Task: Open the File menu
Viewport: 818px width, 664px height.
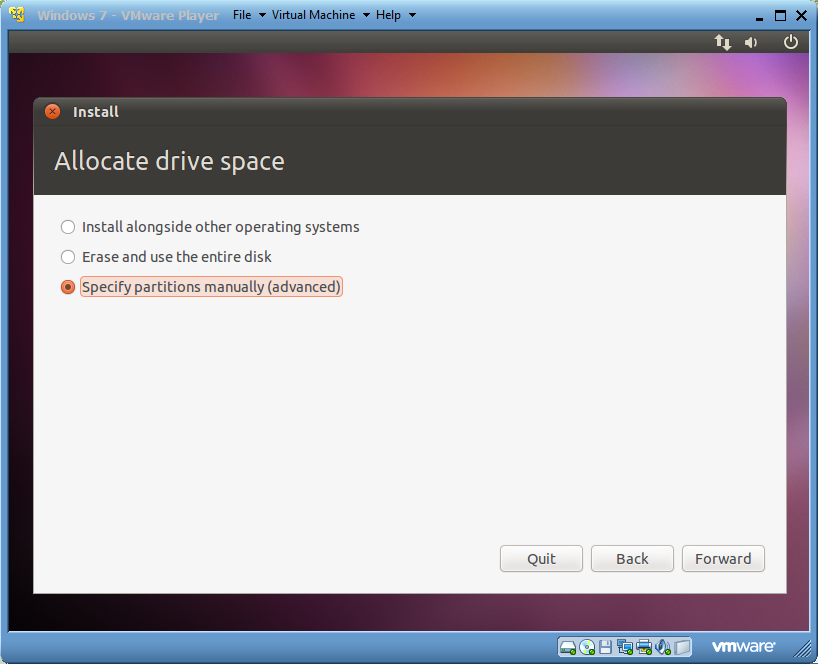Action: tap(242, 15)
